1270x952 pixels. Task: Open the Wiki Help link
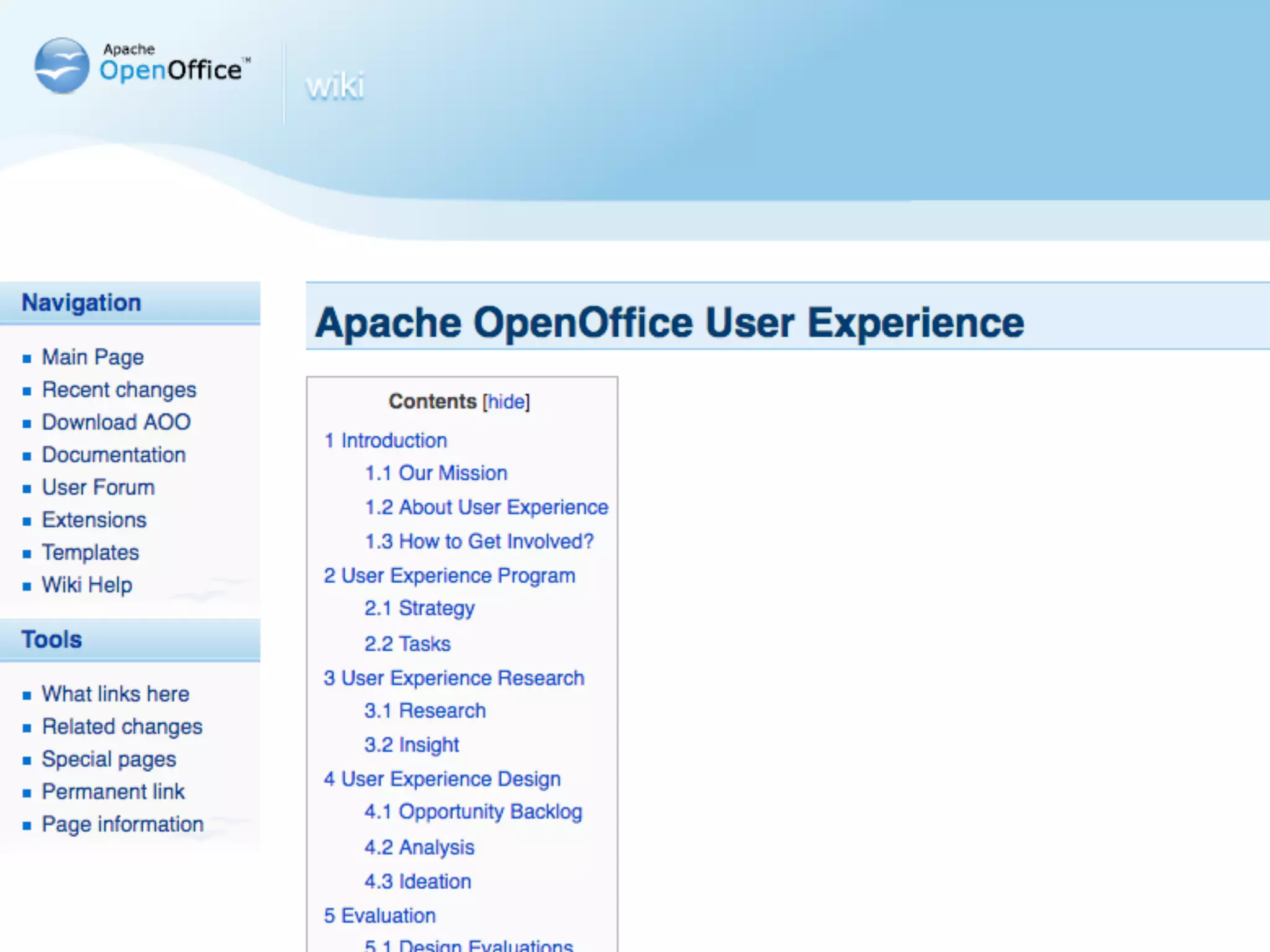point(87,585)
